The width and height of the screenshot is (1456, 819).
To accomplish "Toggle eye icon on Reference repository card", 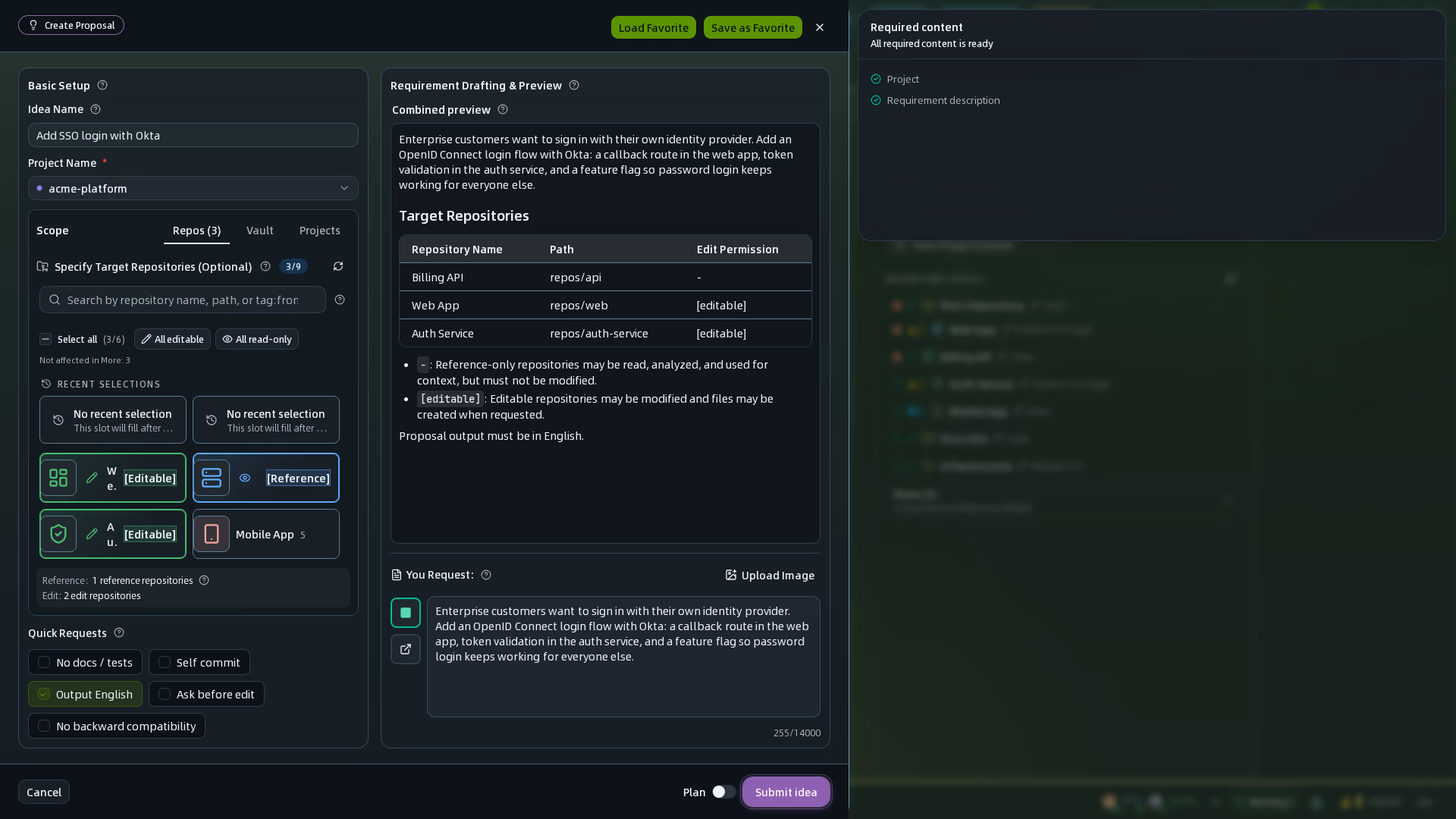I will click(x=245, y=478).
